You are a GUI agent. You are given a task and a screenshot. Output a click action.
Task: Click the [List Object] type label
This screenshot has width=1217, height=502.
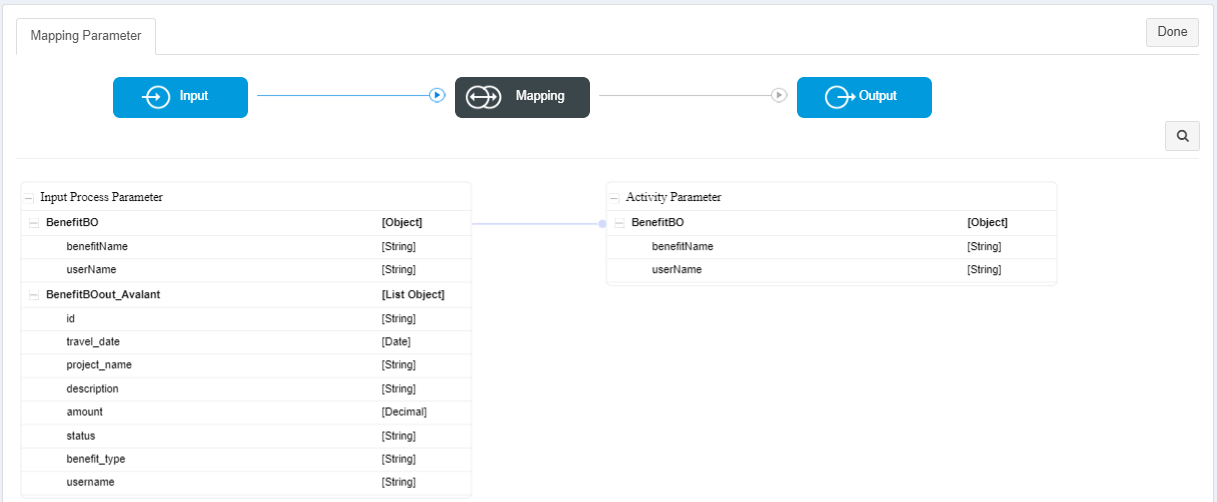(413, 295)
